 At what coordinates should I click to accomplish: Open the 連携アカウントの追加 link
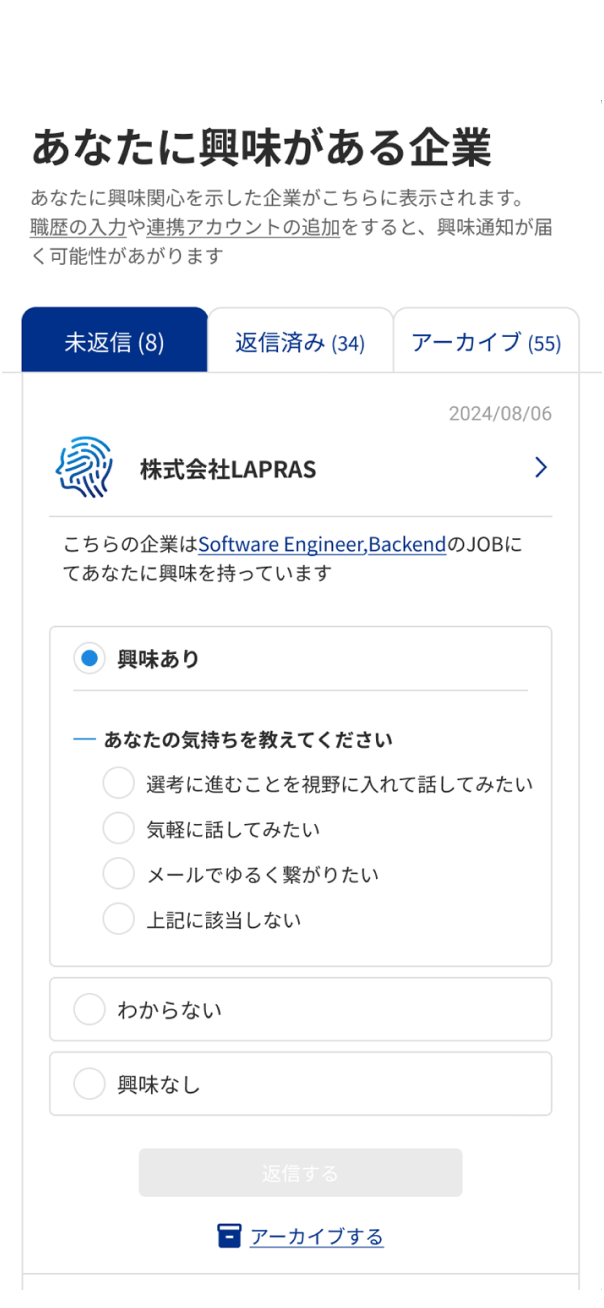pyautogui.click(x=243, y=227)
